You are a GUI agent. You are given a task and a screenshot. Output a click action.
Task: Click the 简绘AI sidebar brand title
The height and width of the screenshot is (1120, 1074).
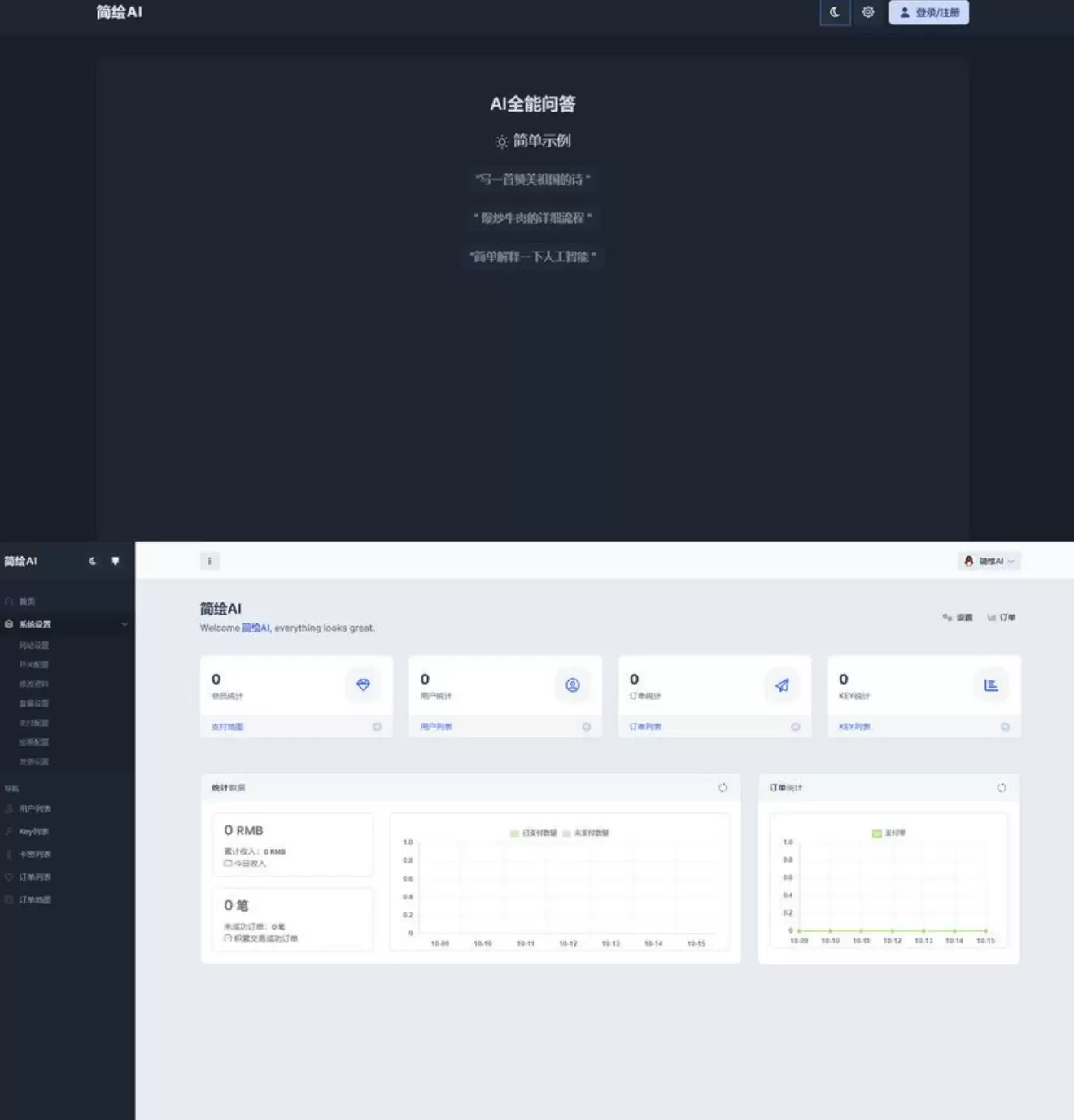20,561
